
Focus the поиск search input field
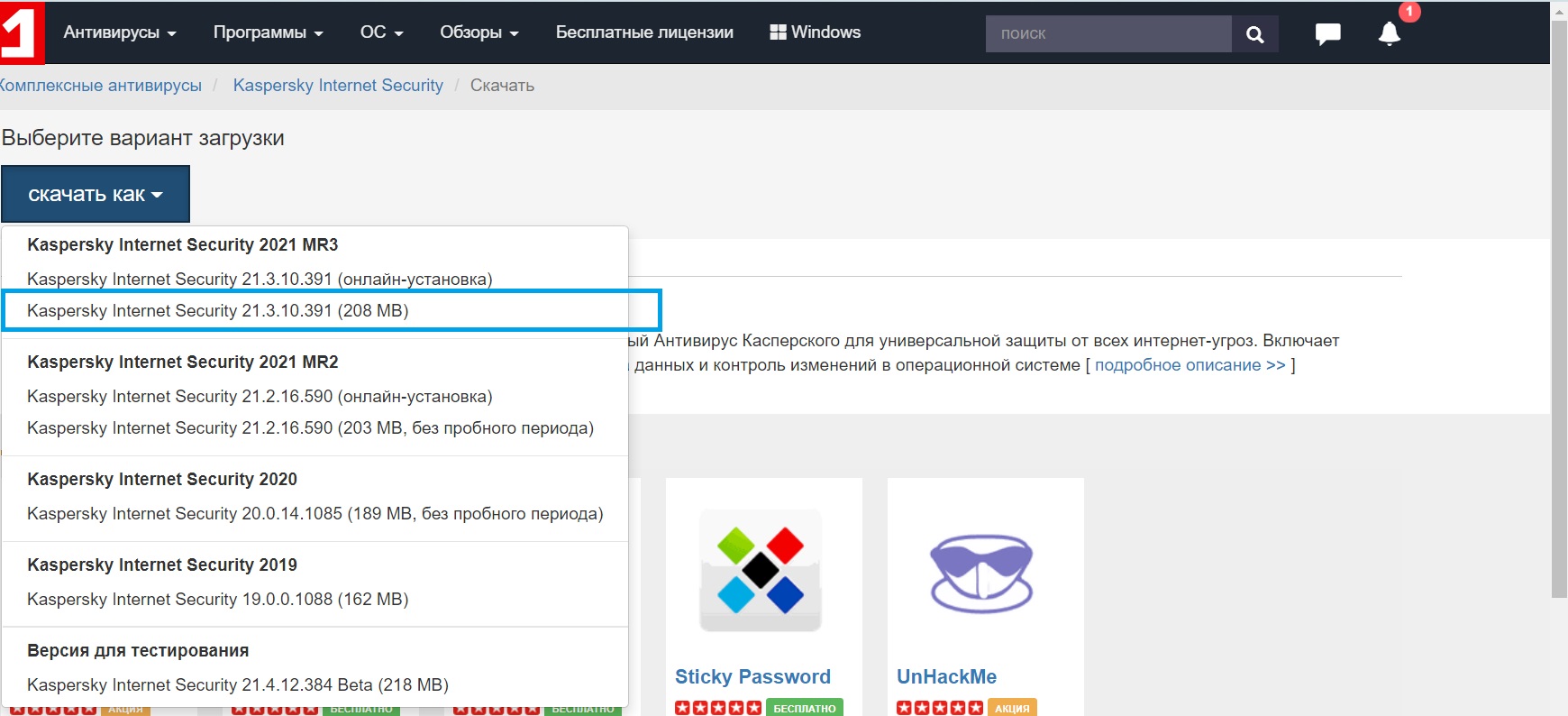[x=1108, y=34]
